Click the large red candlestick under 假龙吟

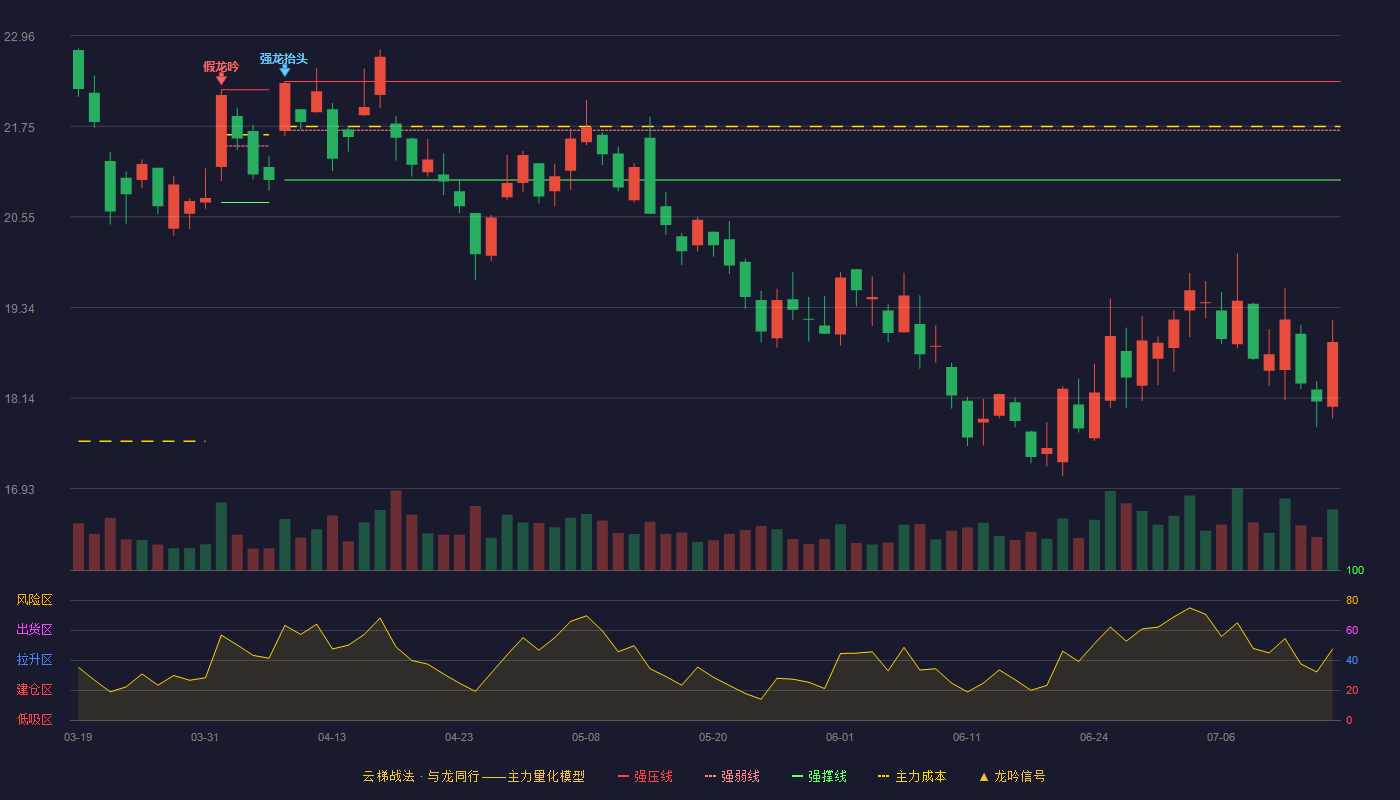click(x=221, y=131)
